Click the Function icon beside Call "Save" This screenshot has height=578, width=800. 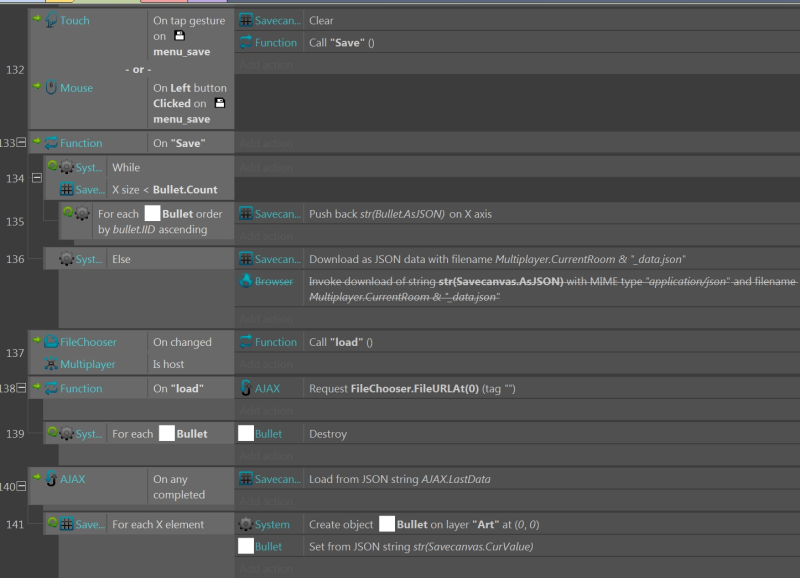(x=245, y=42)
